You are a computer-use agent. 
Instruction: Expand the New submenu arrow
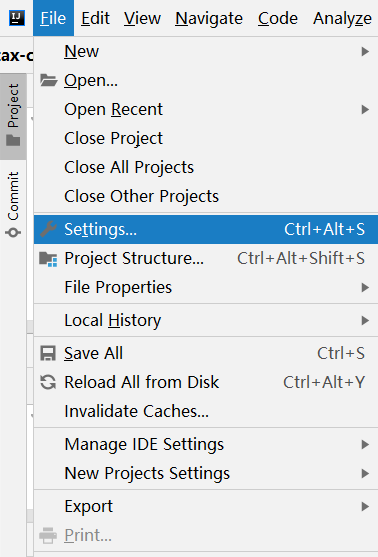coord(365,52)
